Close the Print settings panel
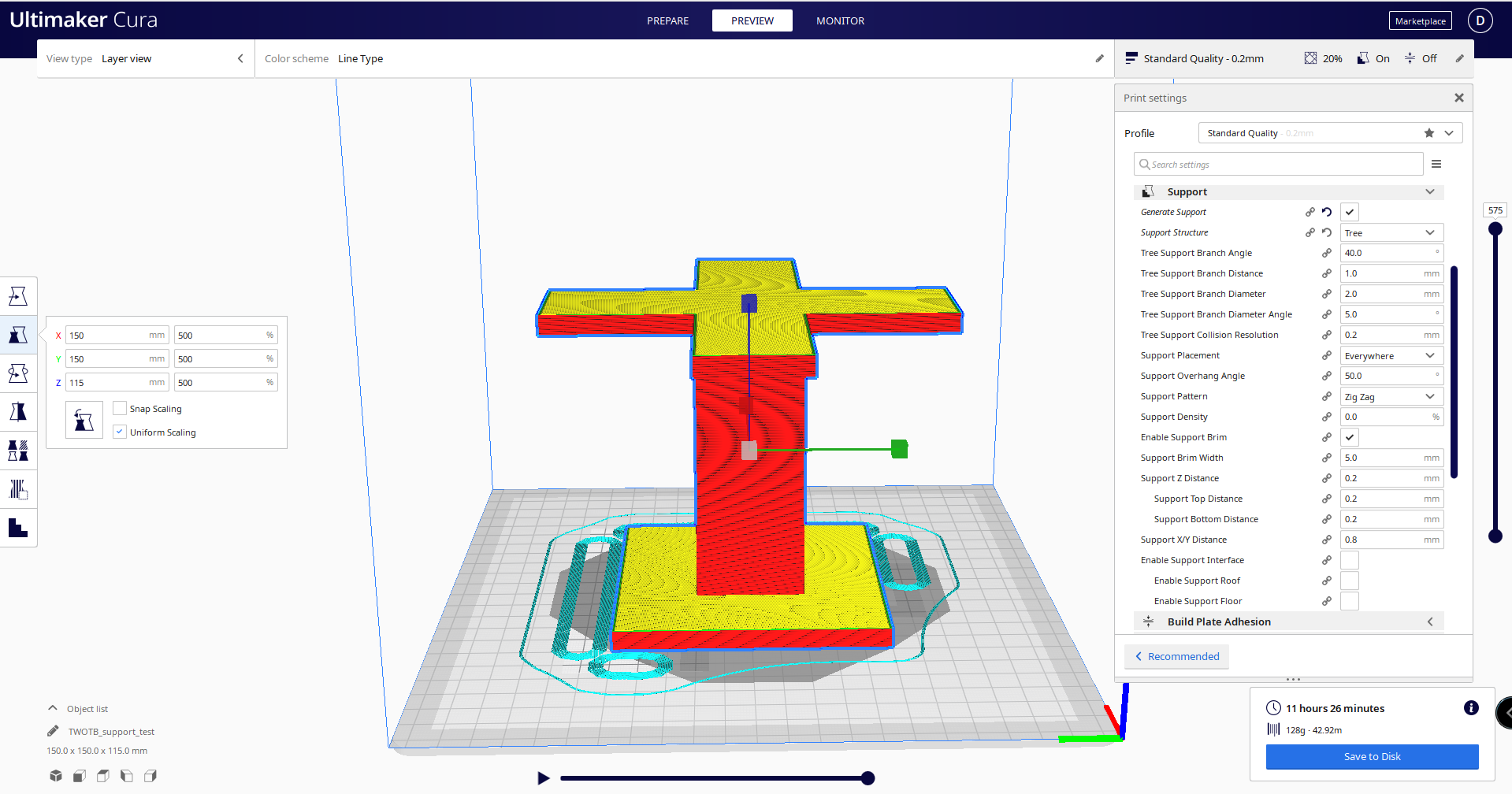The height and width of the screenshot is (794, 1512). coord(1458,98)
